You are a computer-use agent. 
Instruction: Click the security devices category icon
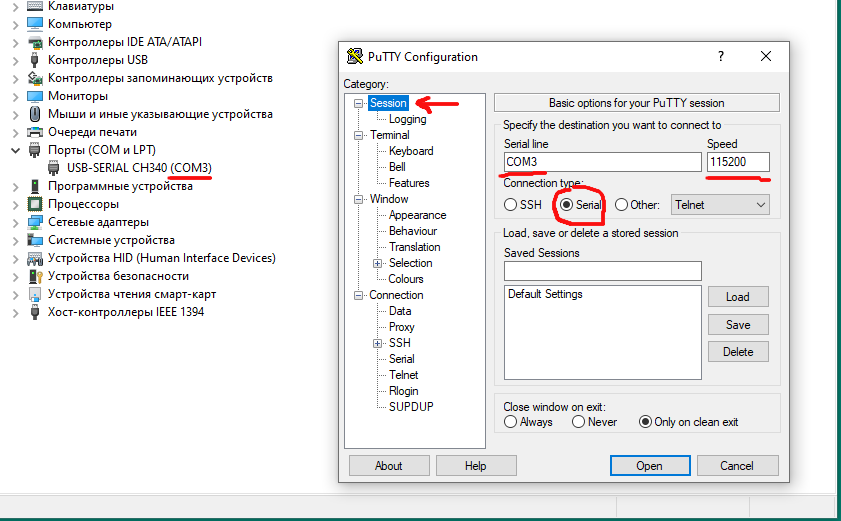coord(35,276)
